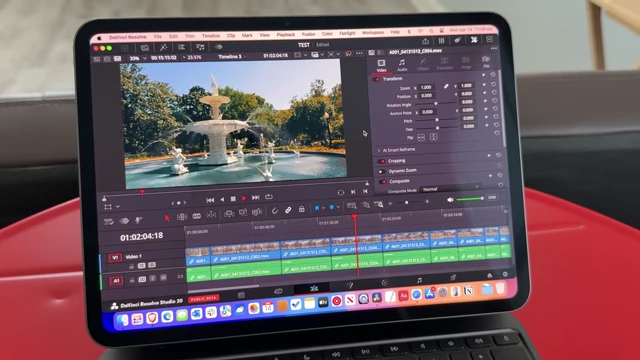Expand the AI Smart Reframe section
This screenshot has height=360, width=640.
click(379, 151)
